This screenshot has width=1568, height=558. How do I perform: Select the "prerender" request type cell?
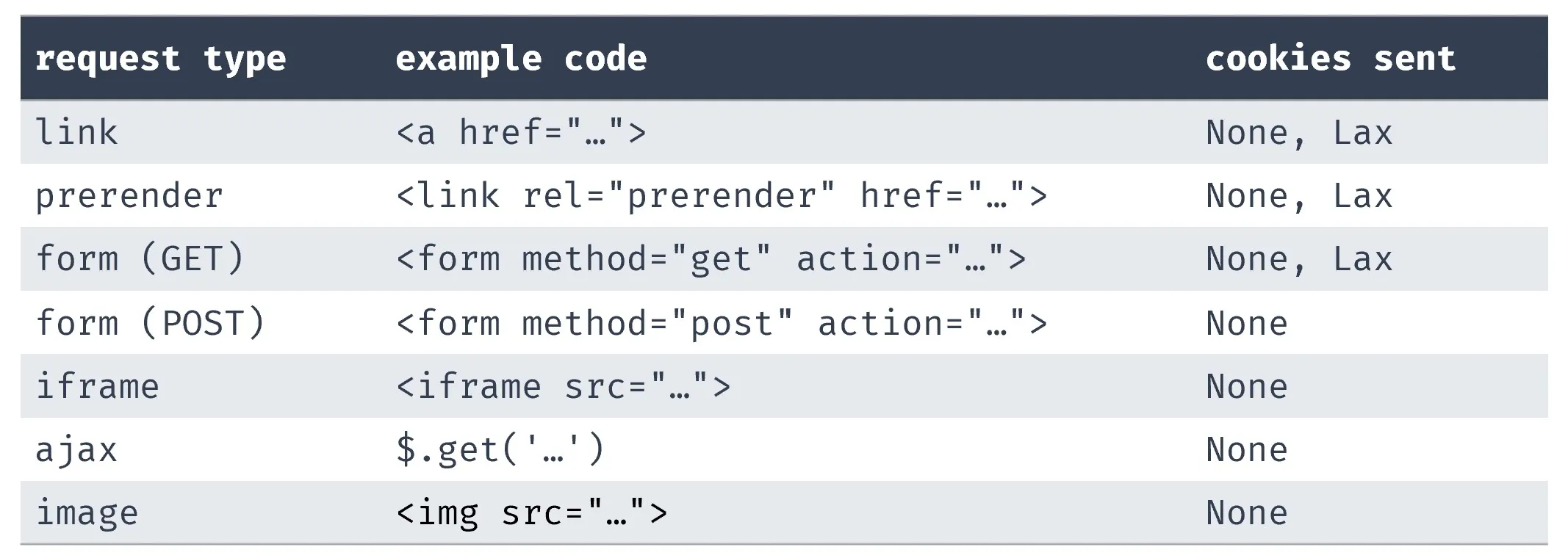129,196
